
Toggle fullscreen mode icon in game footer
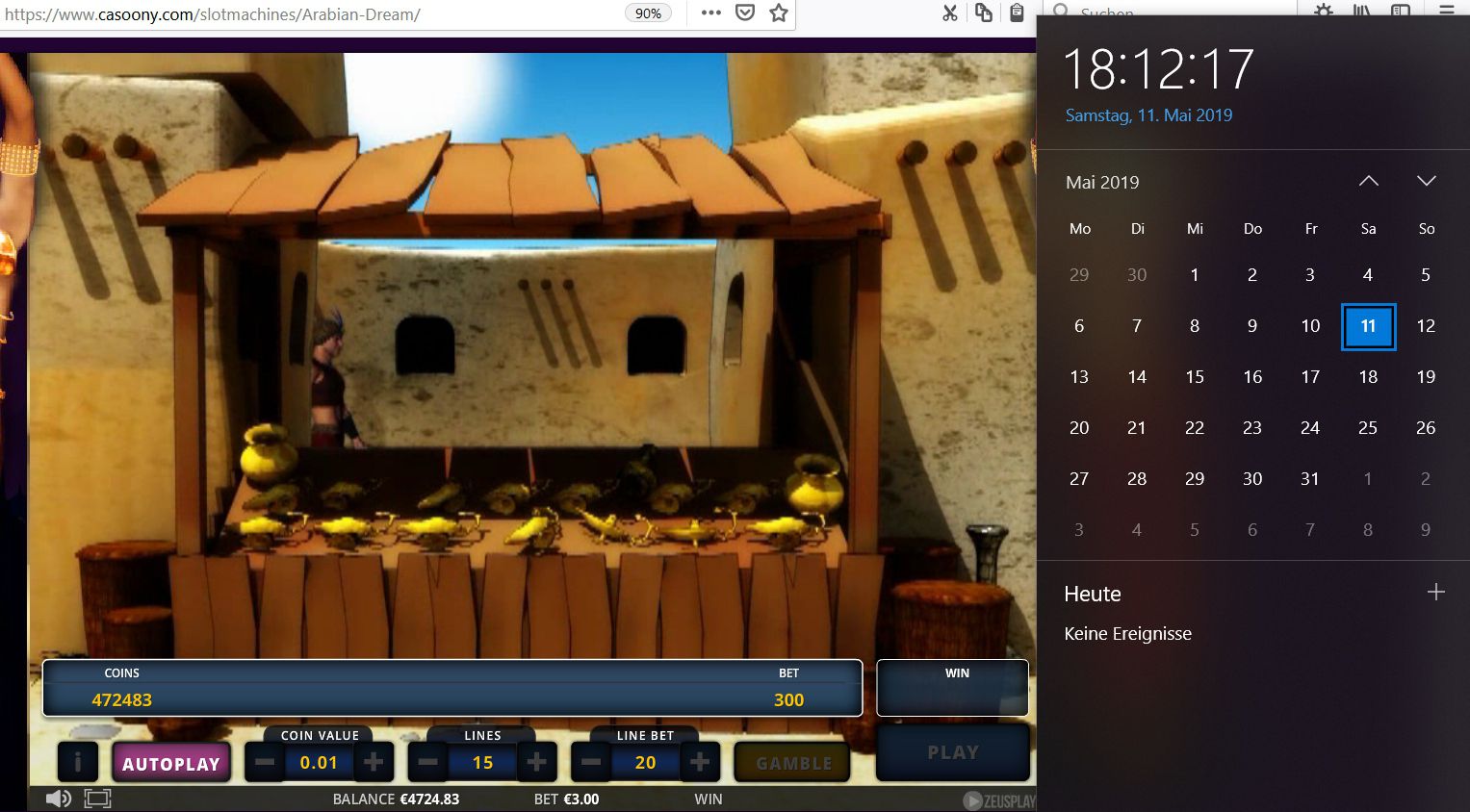pos(98,799)
